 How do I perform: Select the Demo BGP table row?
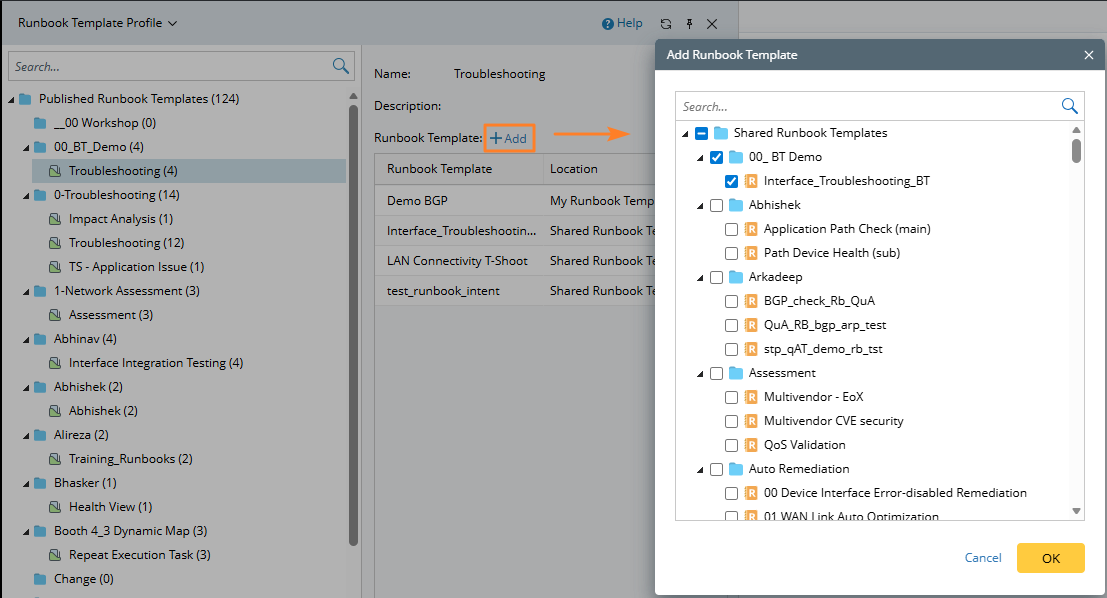click(460, 201)
